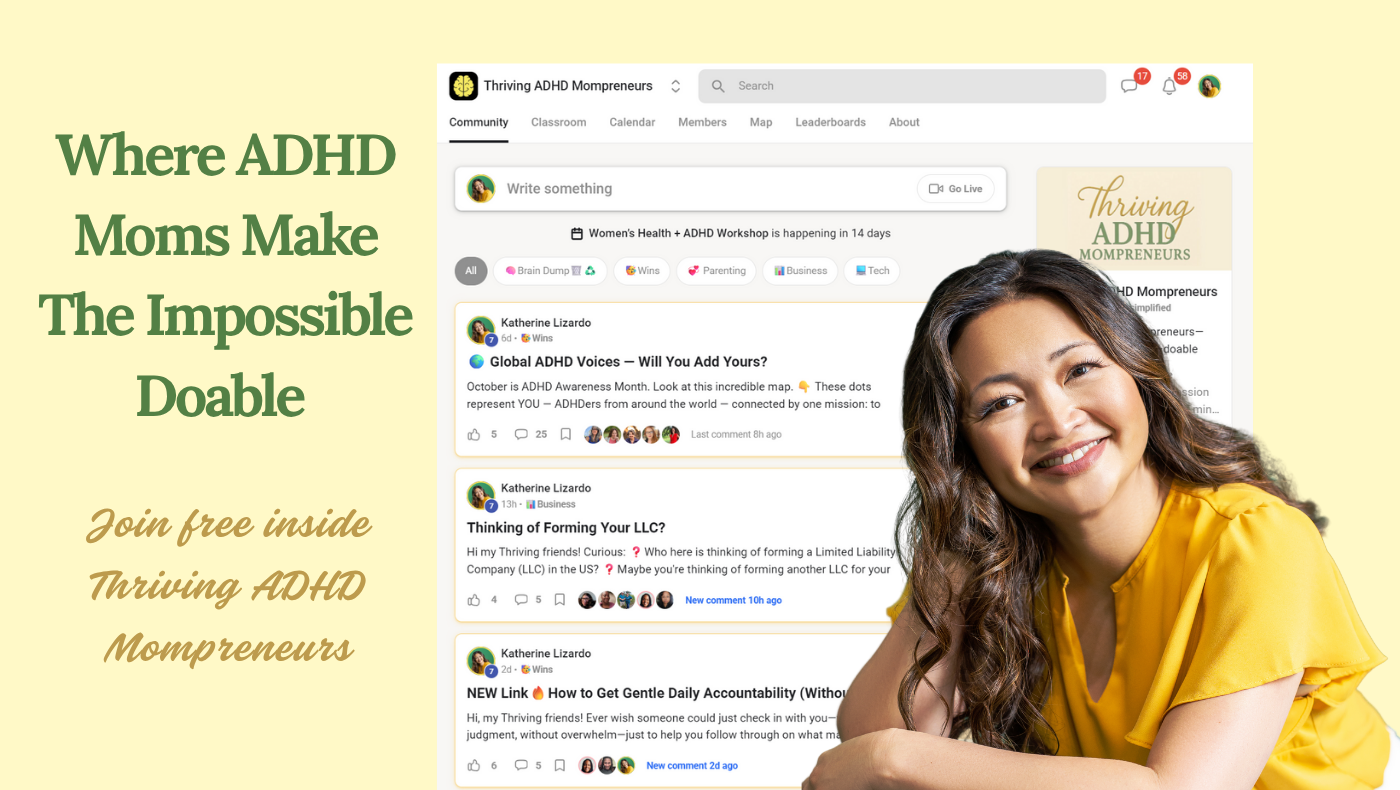
Task: Click the Wins tag on Global ADHD Voices post
Action: (x=537, y=339)
